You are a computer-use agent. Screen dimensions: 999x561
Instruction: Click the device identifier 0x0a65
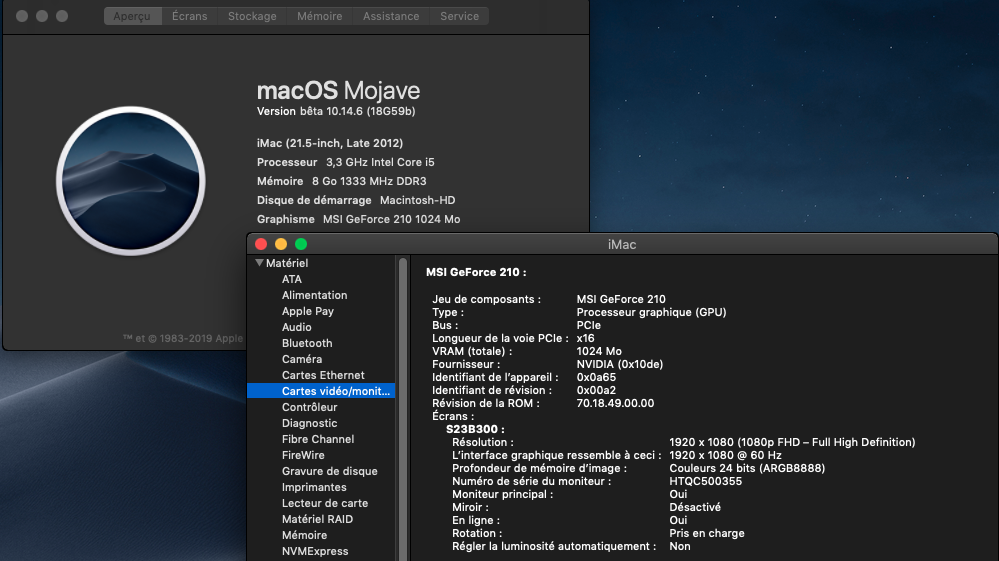596,377
